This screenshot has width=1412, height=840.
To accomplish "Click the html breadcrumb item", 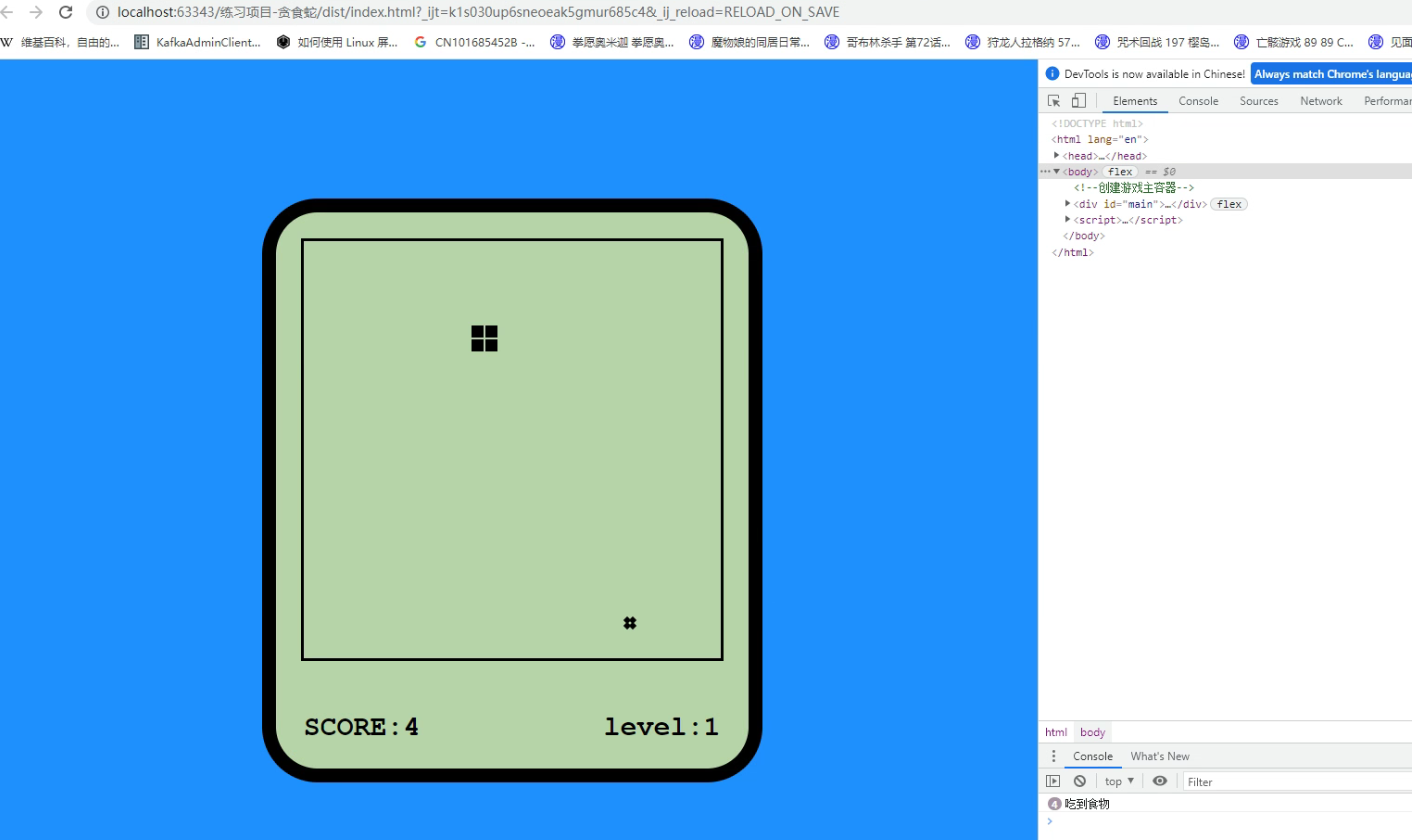I will 1056,732.
